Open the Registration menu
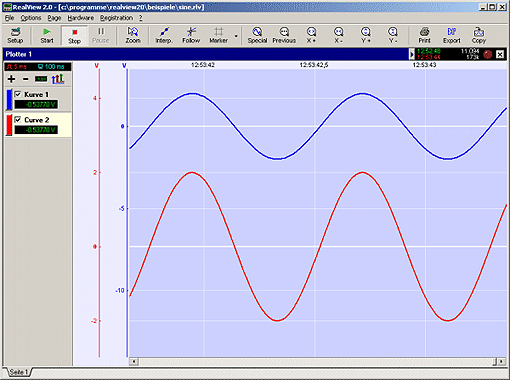The image size is (510, 380). pyautogui.click(x=116, y=18)
